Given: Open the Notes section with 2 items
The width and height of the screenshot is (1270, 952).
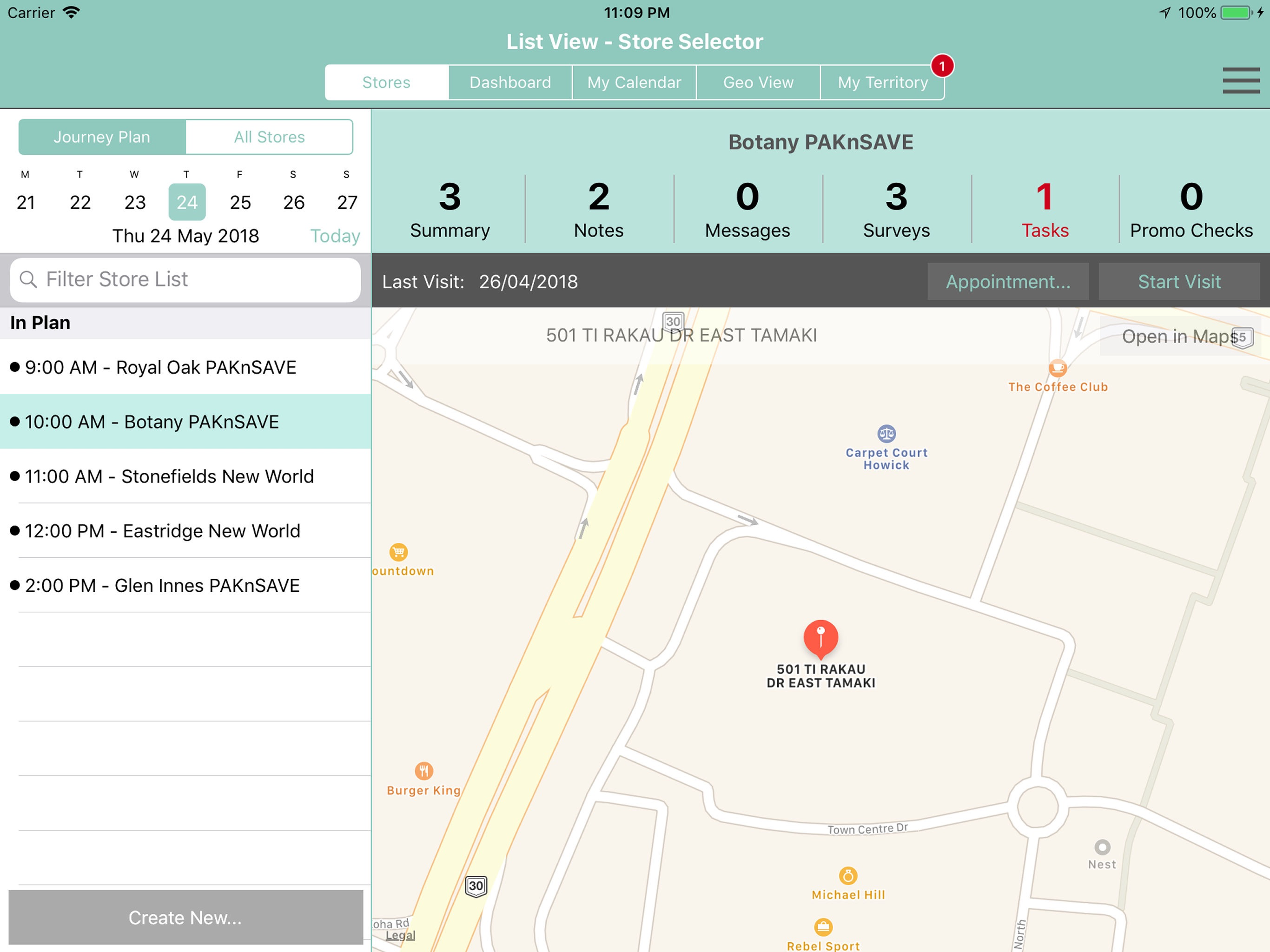Looking at the screenshot, I should pyautogui.click(x=599, y=209).
